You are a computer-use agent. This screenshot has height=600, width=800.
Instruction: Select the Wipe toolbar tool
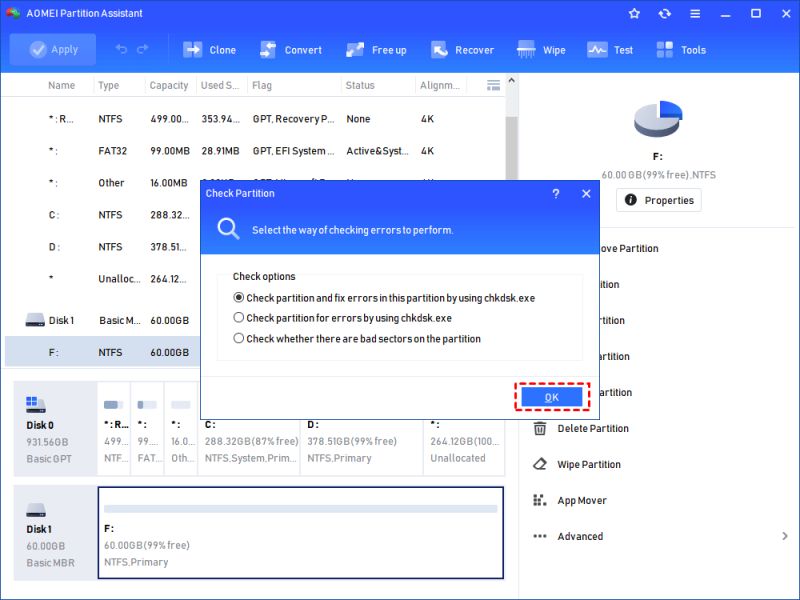(542, 49)
